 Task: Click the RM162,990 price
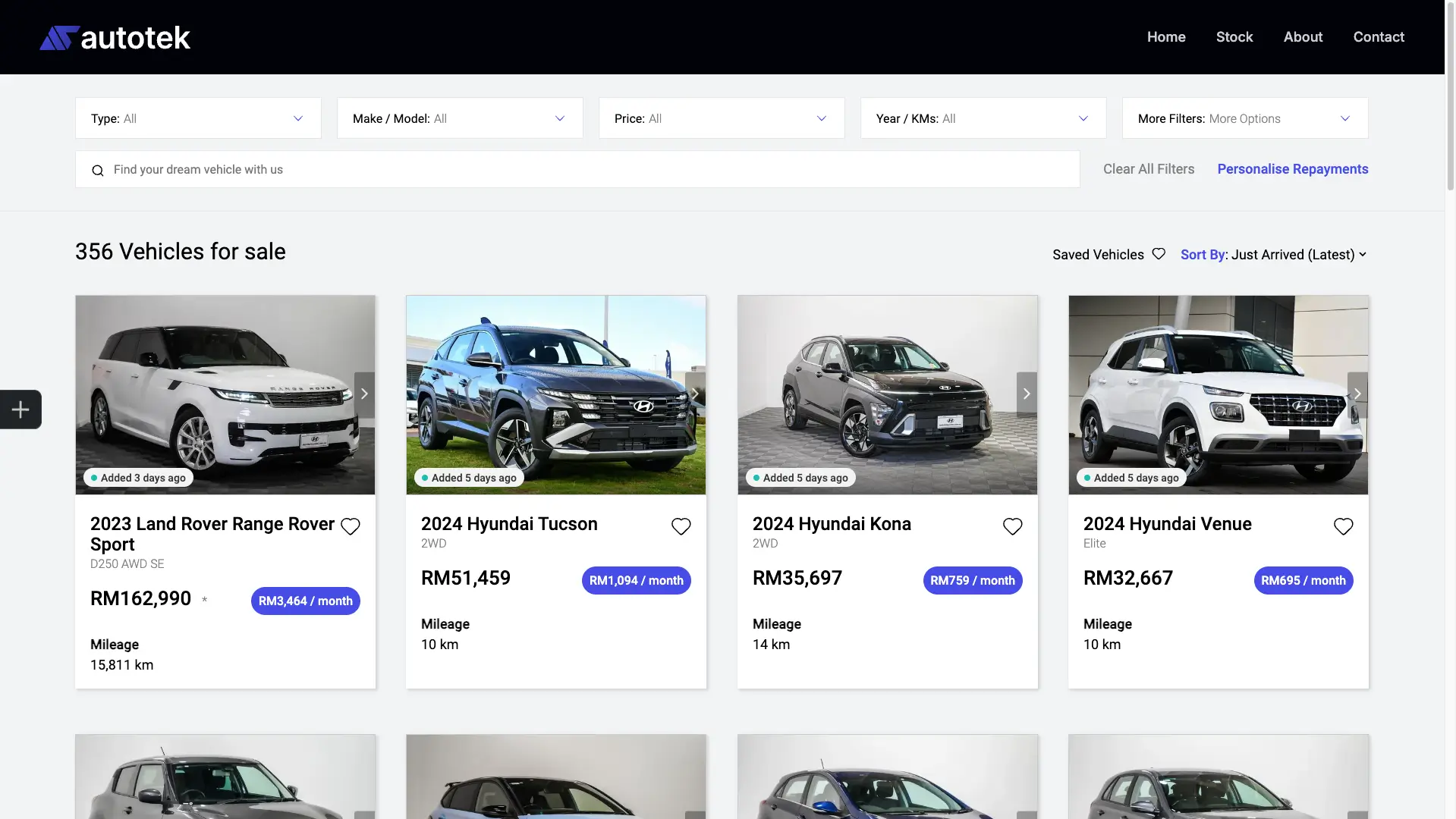pyautogui.click(x=140, y=598)
